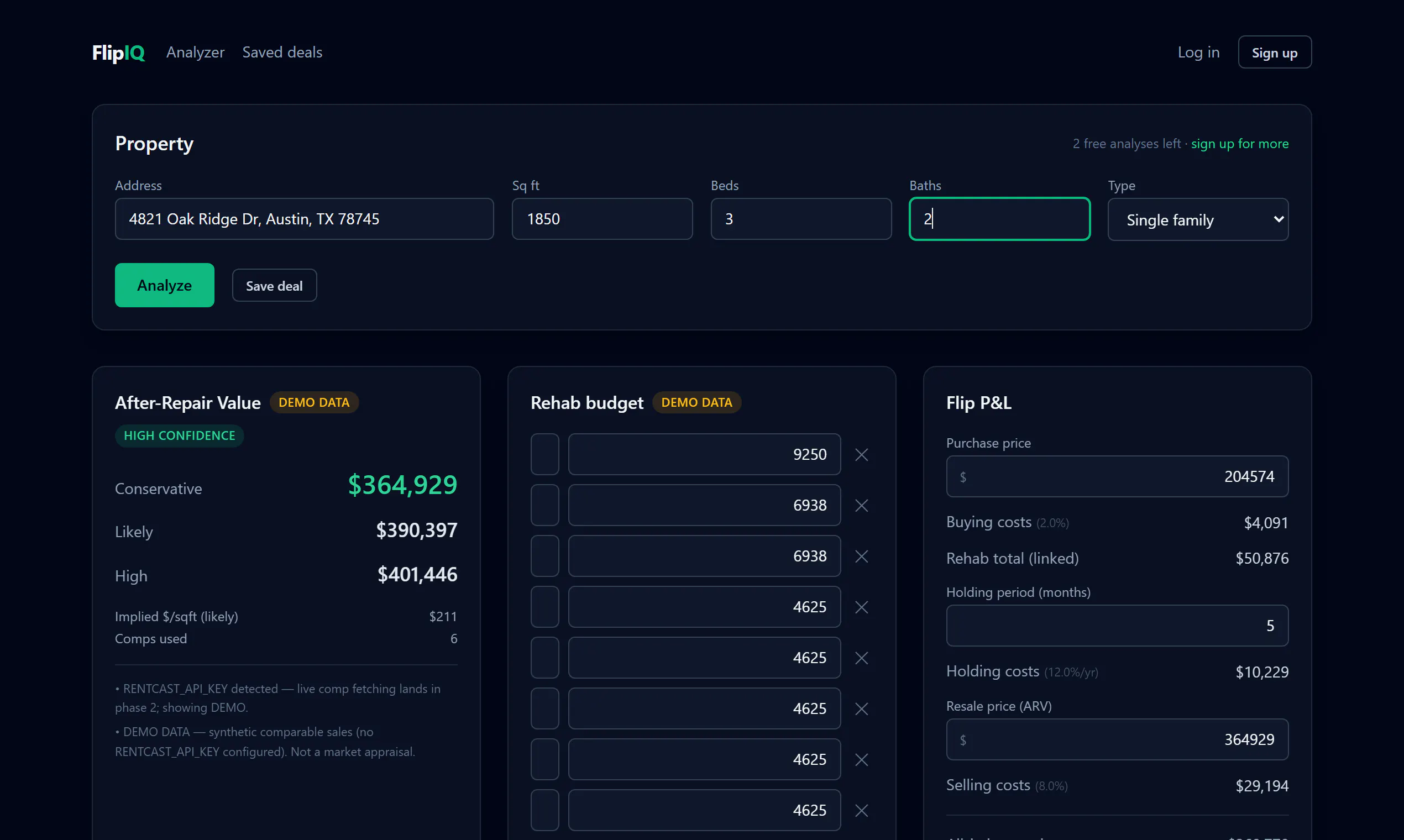Remove the bottommost 4625 rehab line item
1404x840 pixels.
[x=861, y=811]
